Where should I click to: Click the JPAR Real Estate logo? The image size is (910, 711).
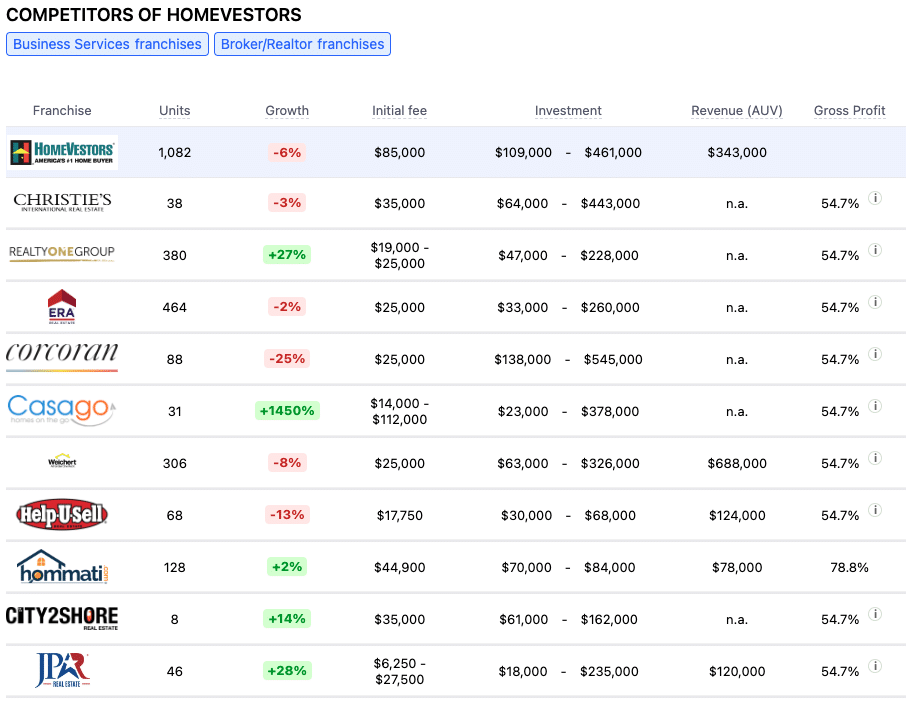tap(62, 670)
